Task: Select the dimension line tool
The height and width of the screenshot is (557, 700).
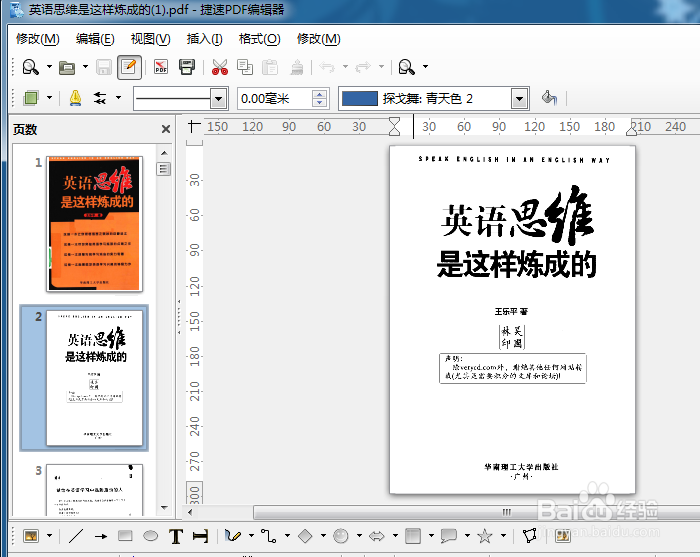Action: click(201, 536)
